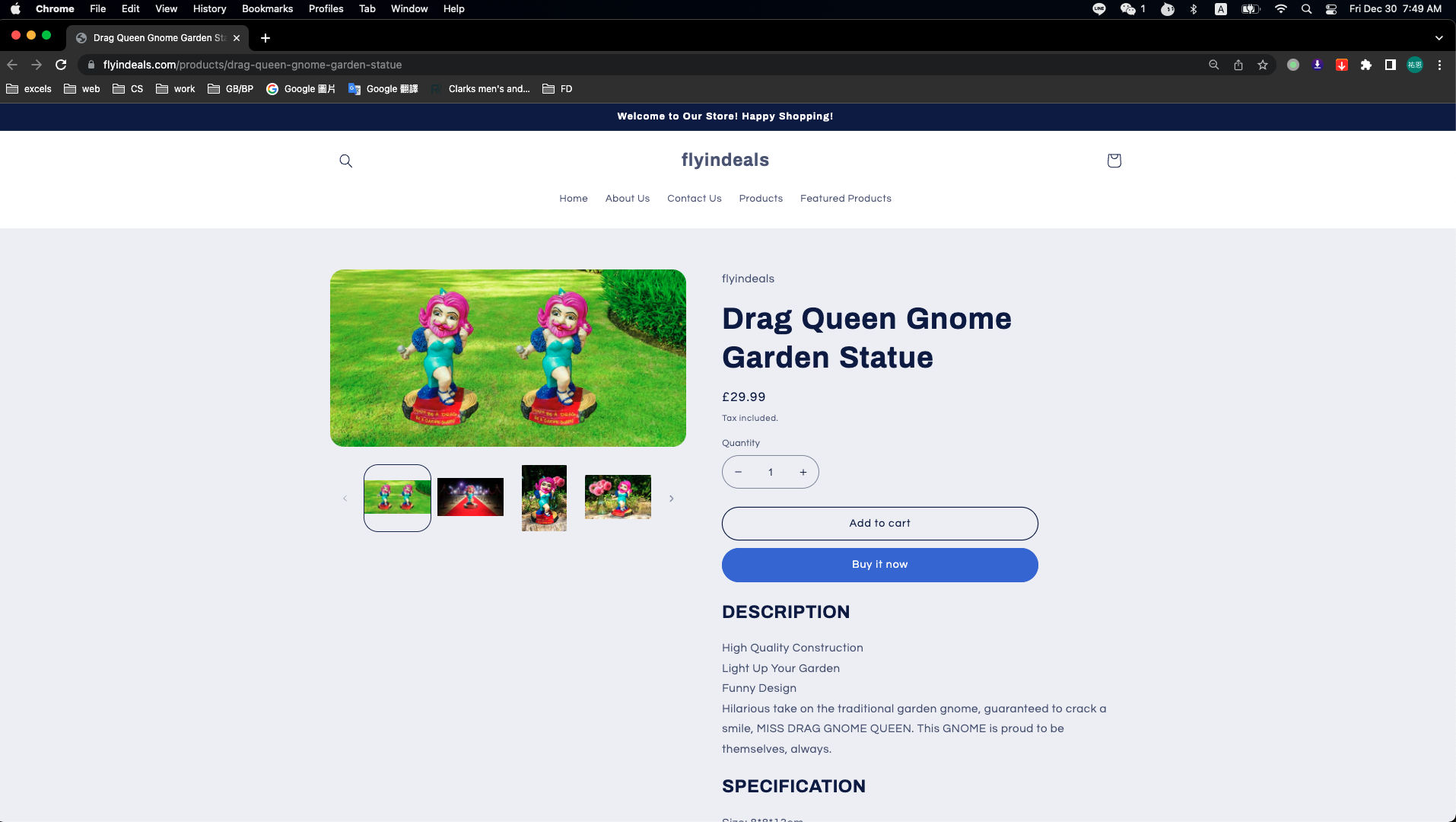This screenshot has width=1456, height=822.
Task: Click the flyindeals store logo
Action: pos(725,160)
